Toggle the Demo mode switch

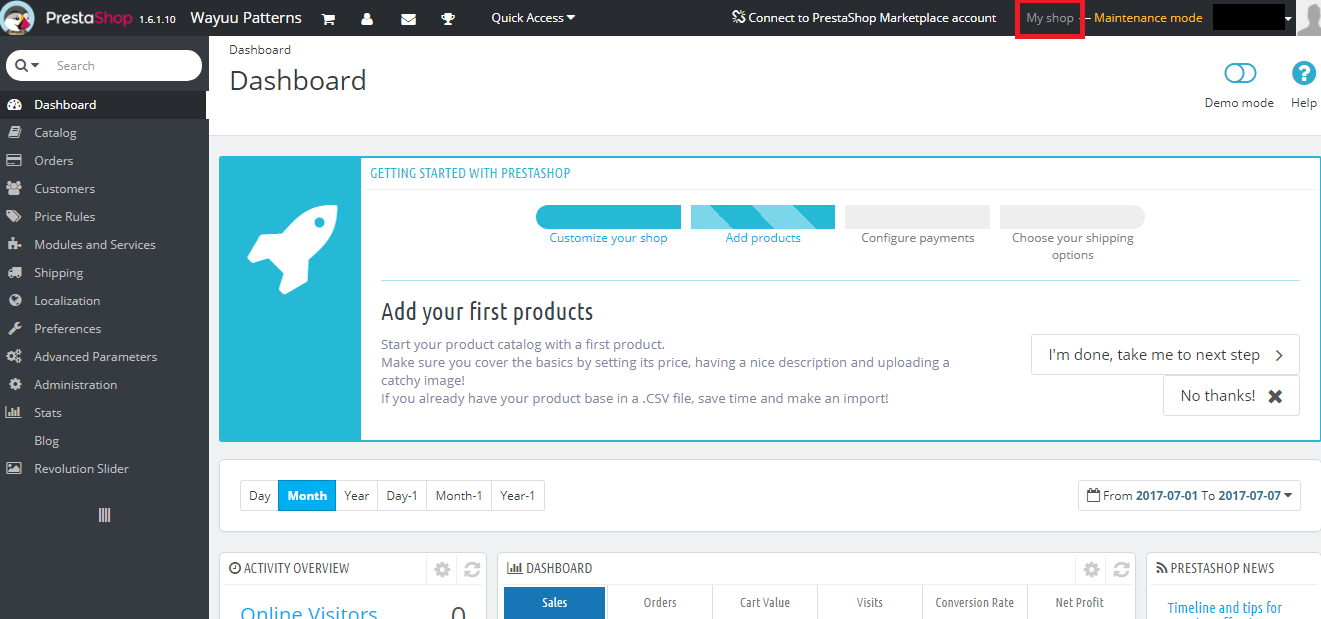pos(1240,73)
